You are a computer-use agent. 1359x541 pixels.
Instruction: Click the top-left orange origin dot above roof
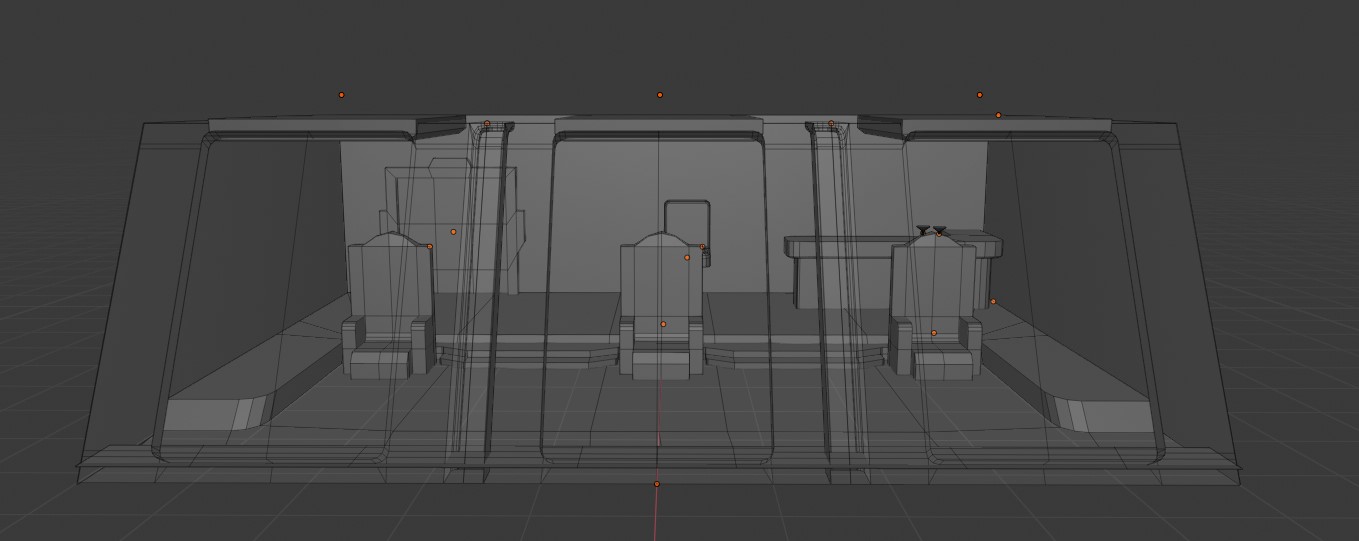[341, 95]
